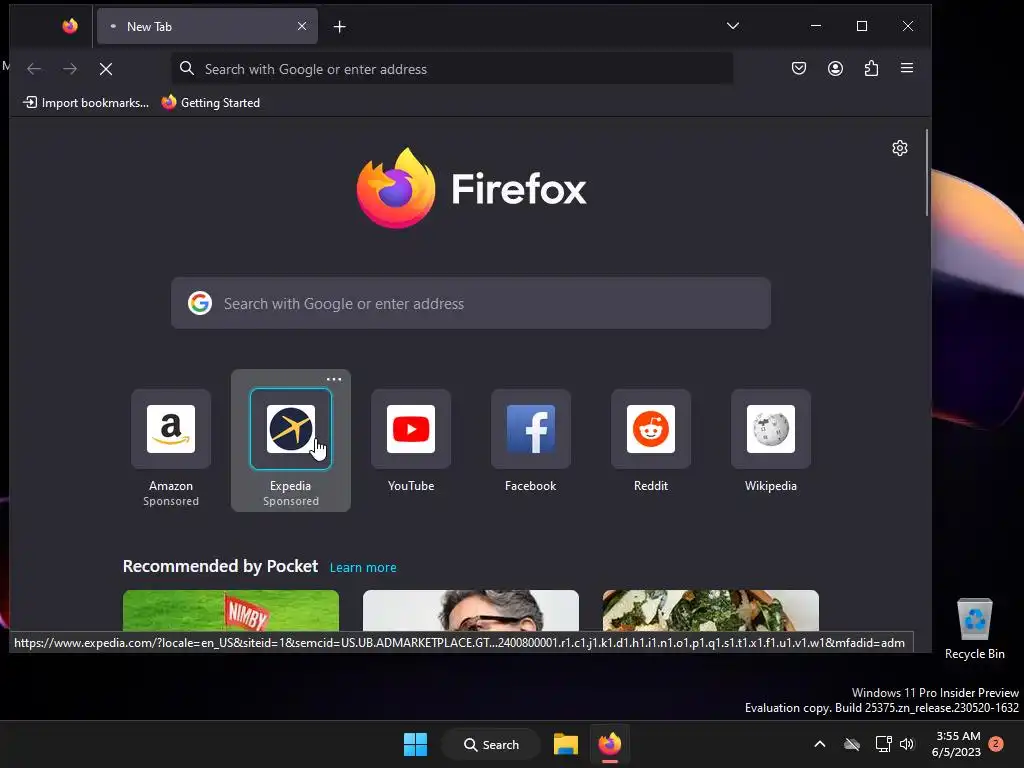Open the man with glasses Pocket story

(x=471, y=611)
